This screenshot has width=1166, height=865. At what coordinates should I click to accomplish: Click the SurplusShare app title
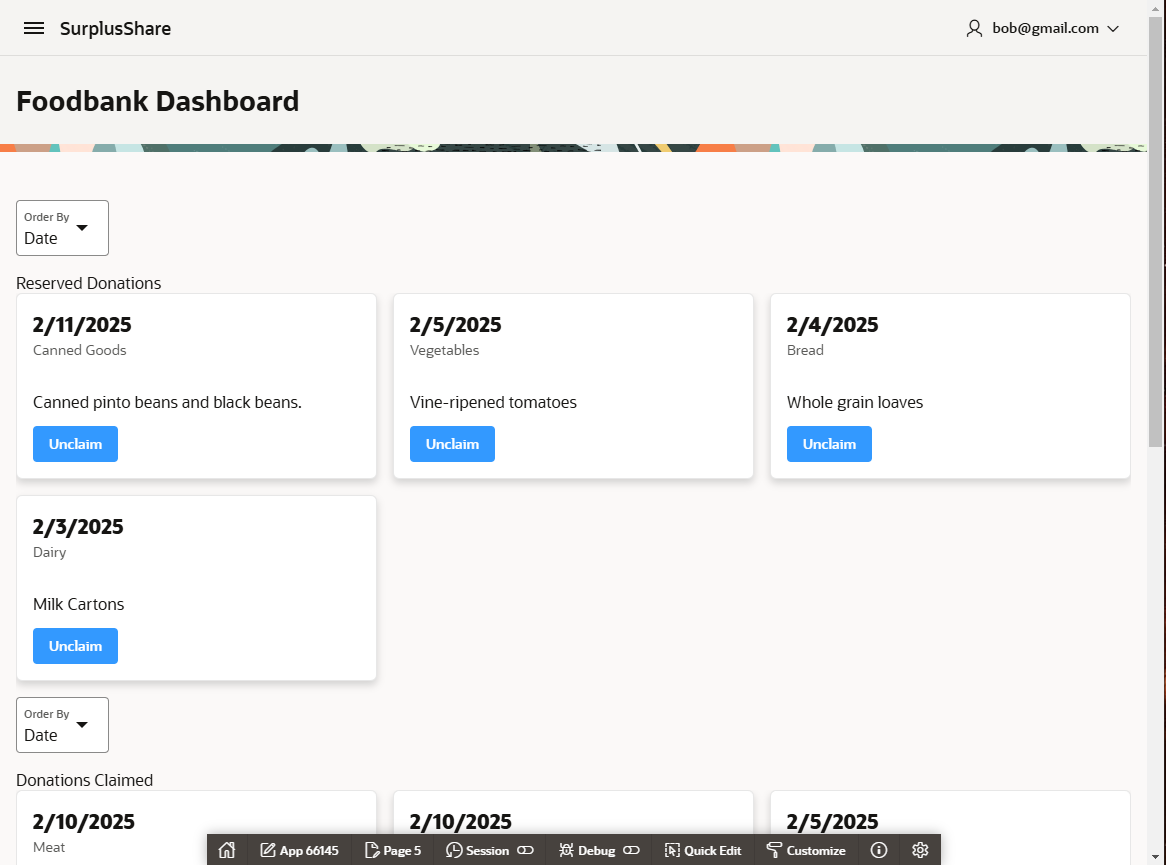(115, 28)
